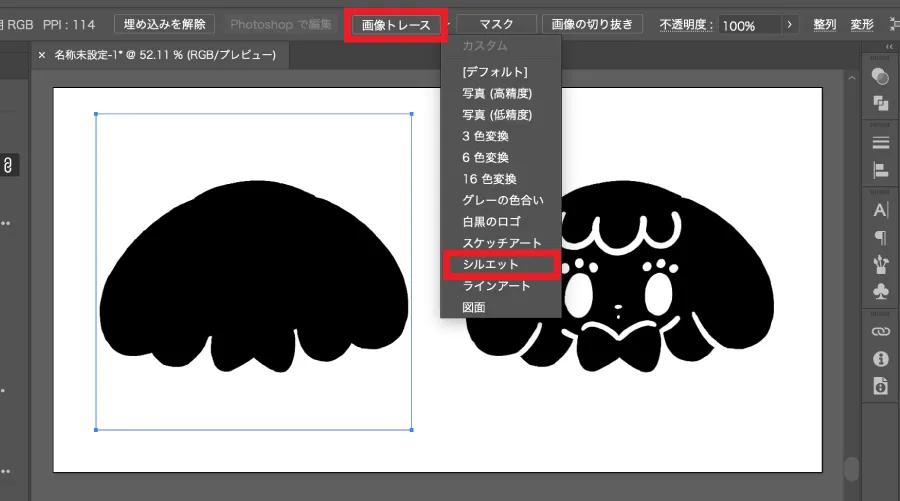Screen dimensions: 900x501
Task: Open the image trace preset dropdown arrow
Action: click(448, 25)
